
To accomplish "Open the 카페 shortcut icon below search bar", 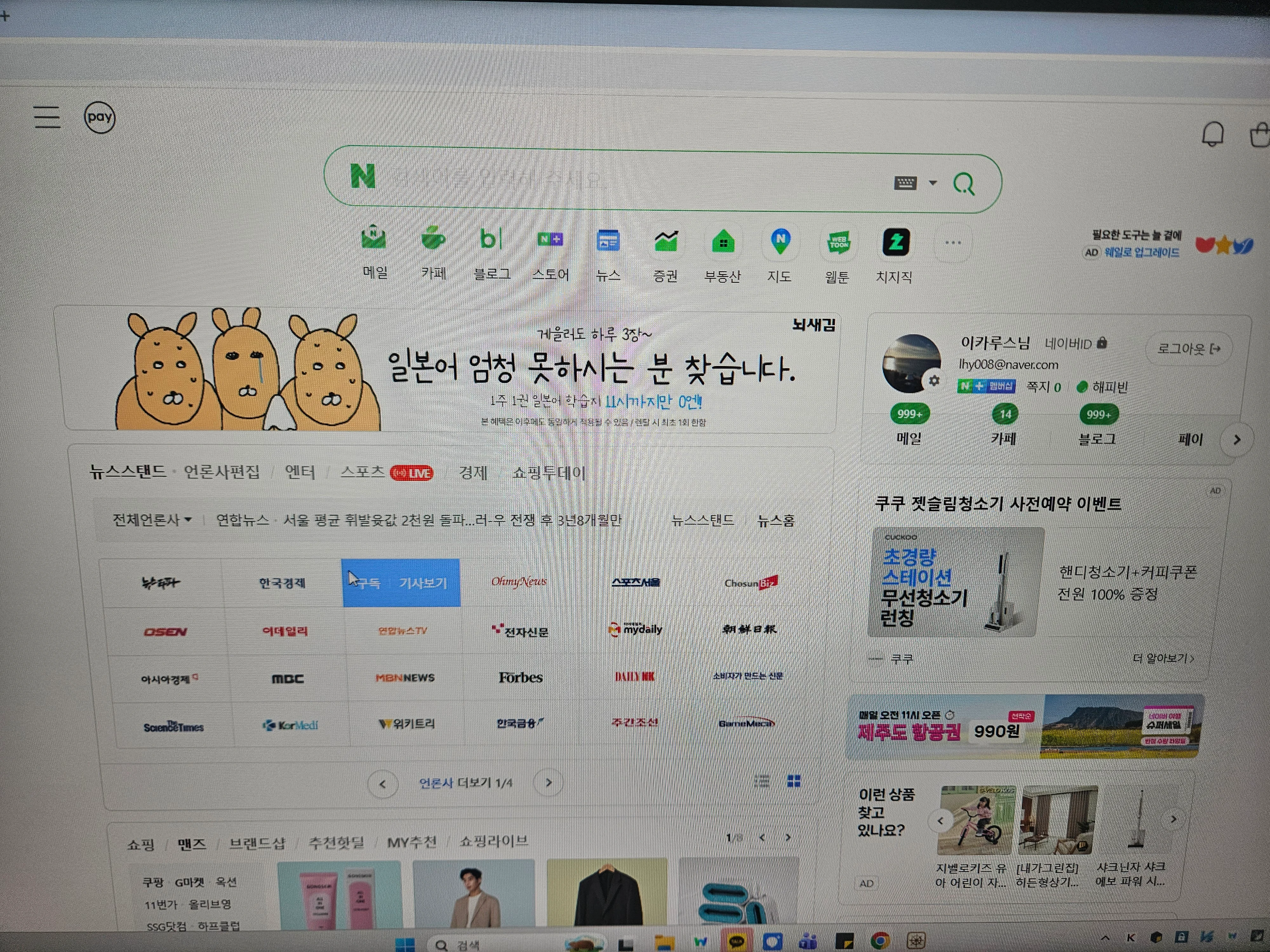I will point(433,238).
